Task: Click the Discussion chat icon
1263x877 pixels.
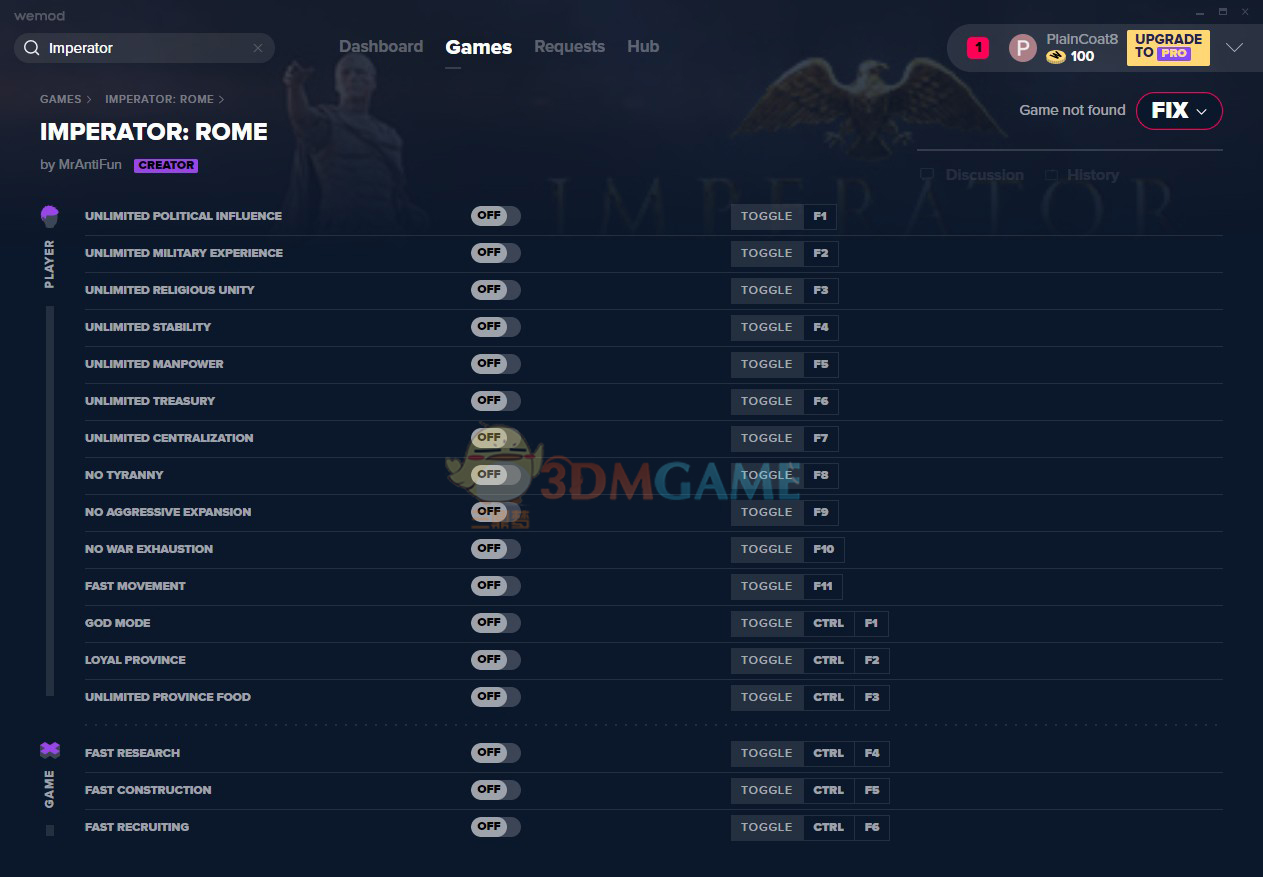Action: pos(927,175)
